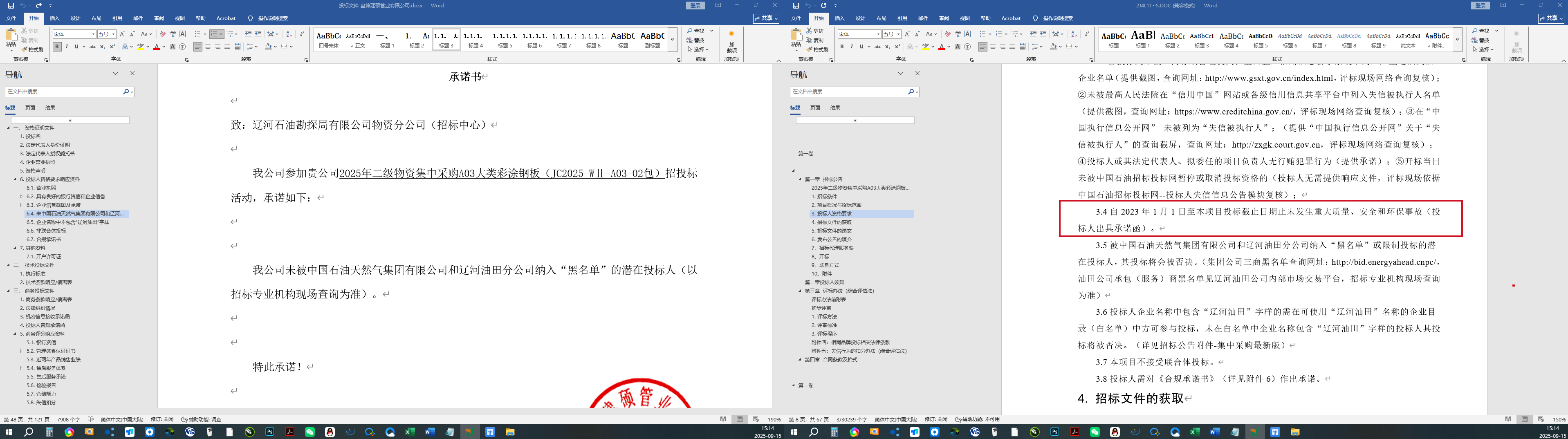Jump to 4. 招标文件的获取 in right navigation pane
Image resolution: width=1568 pixels, height=439 pixels.
pyautogui.click(x=832, y=222)
